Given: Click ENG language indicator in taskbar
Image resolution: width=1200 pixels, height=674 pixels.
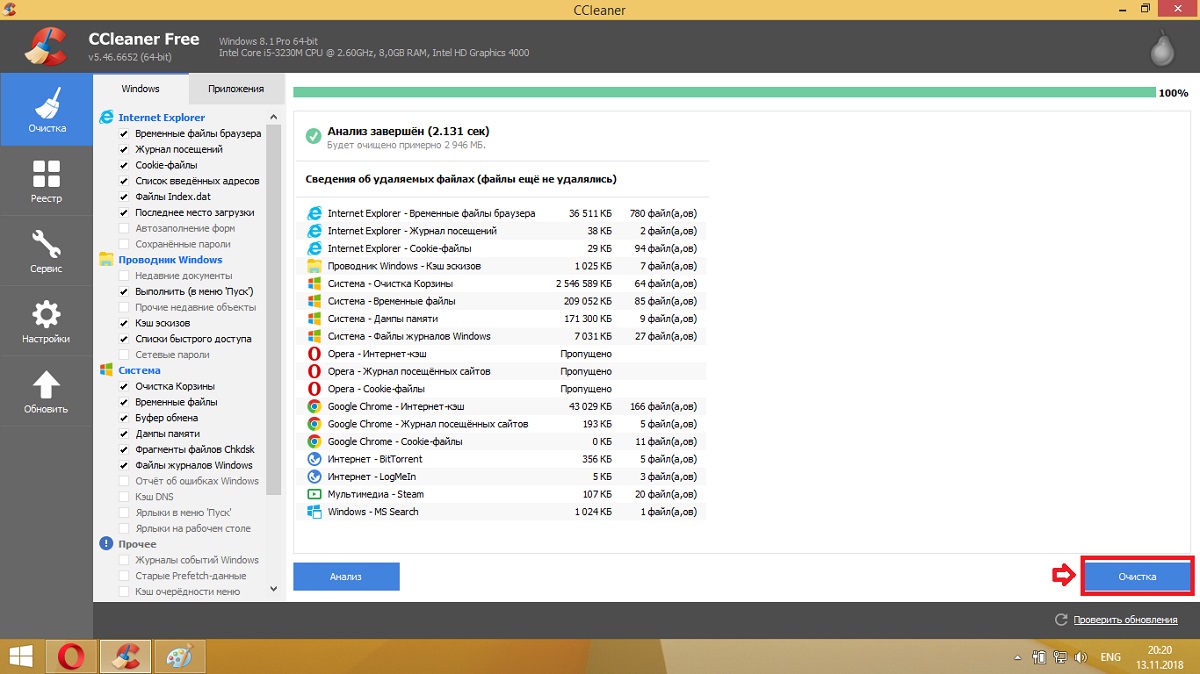Looking at the screenshot, I should click(x=1110, y=657).
